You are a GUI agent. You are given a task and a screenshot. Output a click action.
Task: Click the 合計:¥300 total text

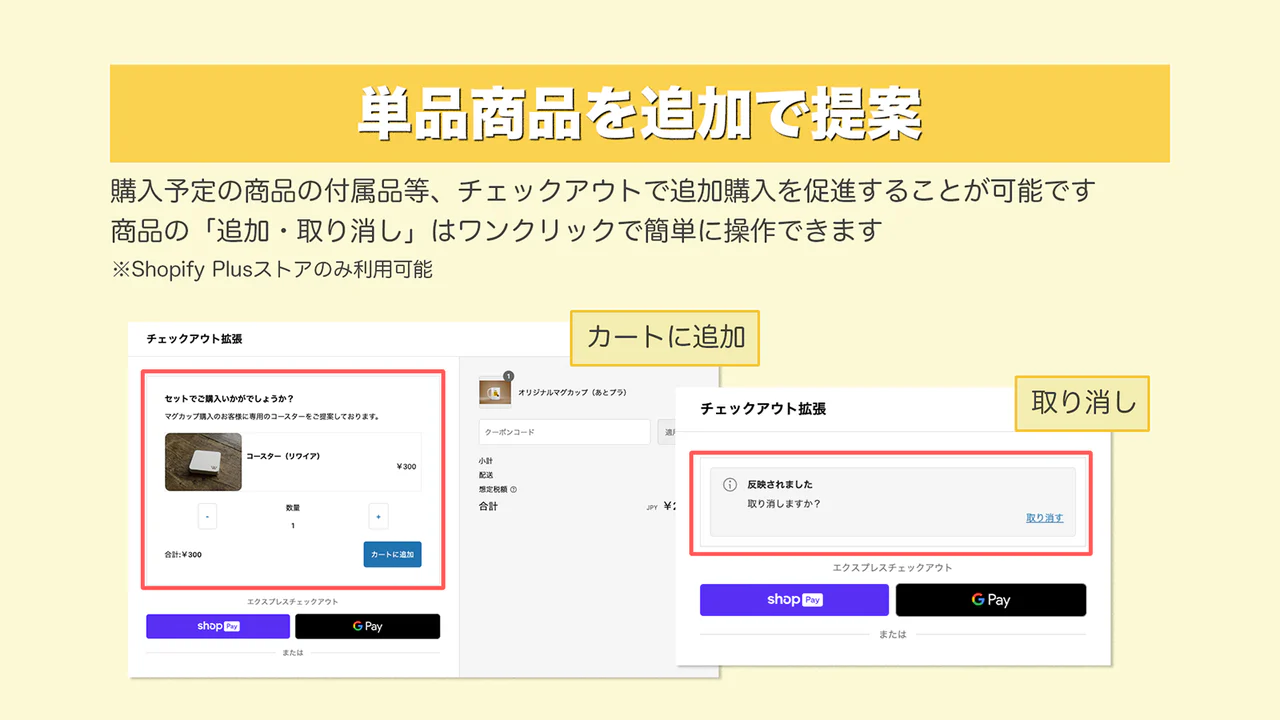[x=183, y=554]
